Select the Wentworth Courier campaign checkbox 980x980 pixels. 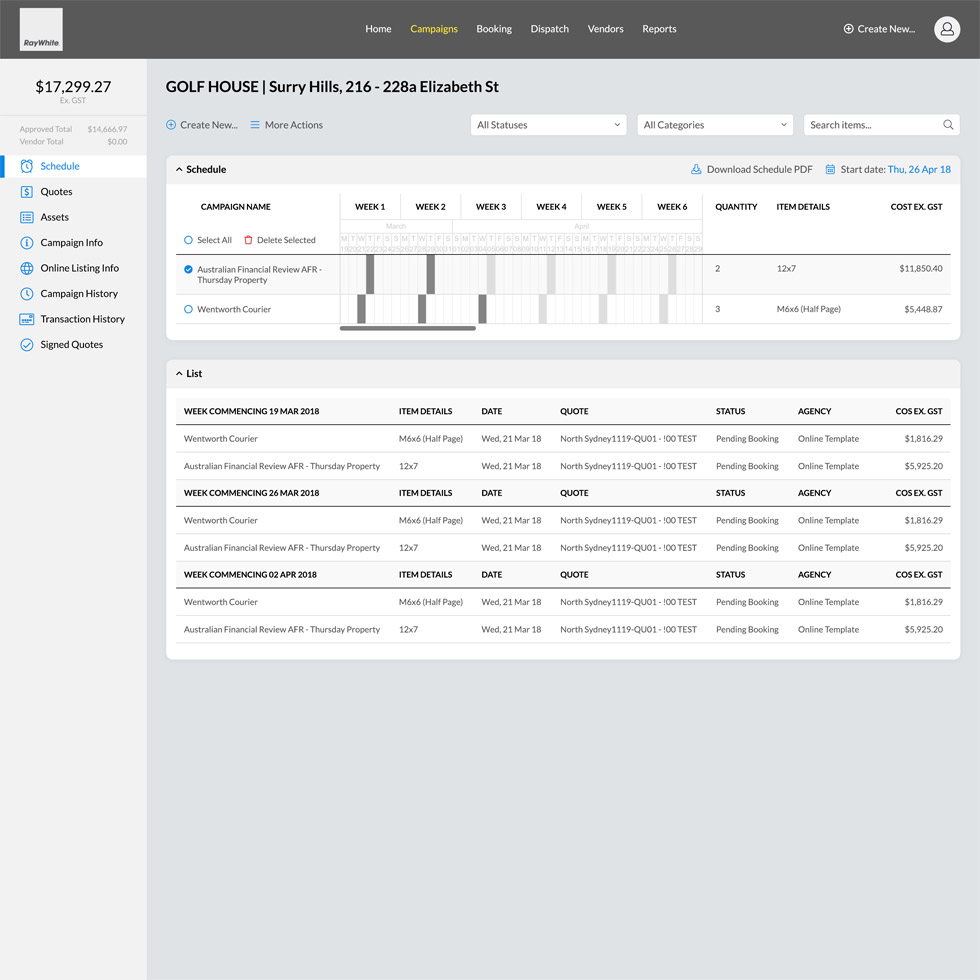coord(187,309)
